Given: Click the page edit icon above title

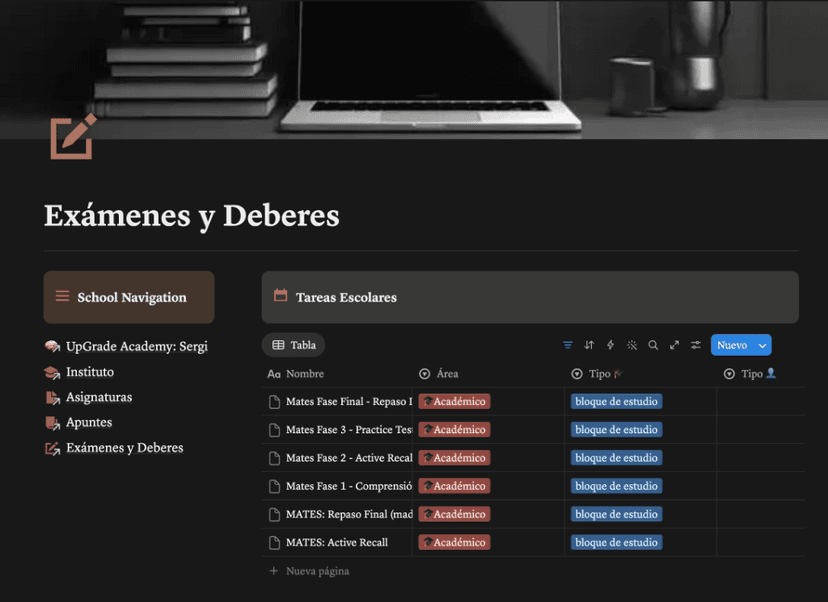Looking at the screenshot, I should click(73, 137).
